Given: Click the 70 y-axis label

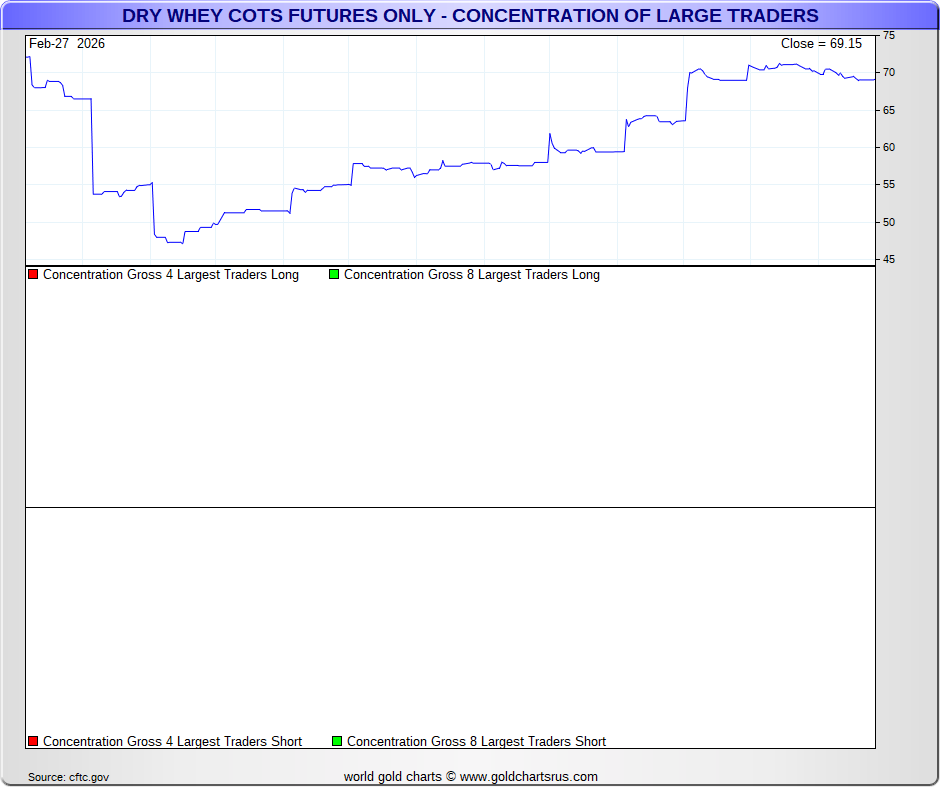Looking at the screenshot, I should (888, 73).
